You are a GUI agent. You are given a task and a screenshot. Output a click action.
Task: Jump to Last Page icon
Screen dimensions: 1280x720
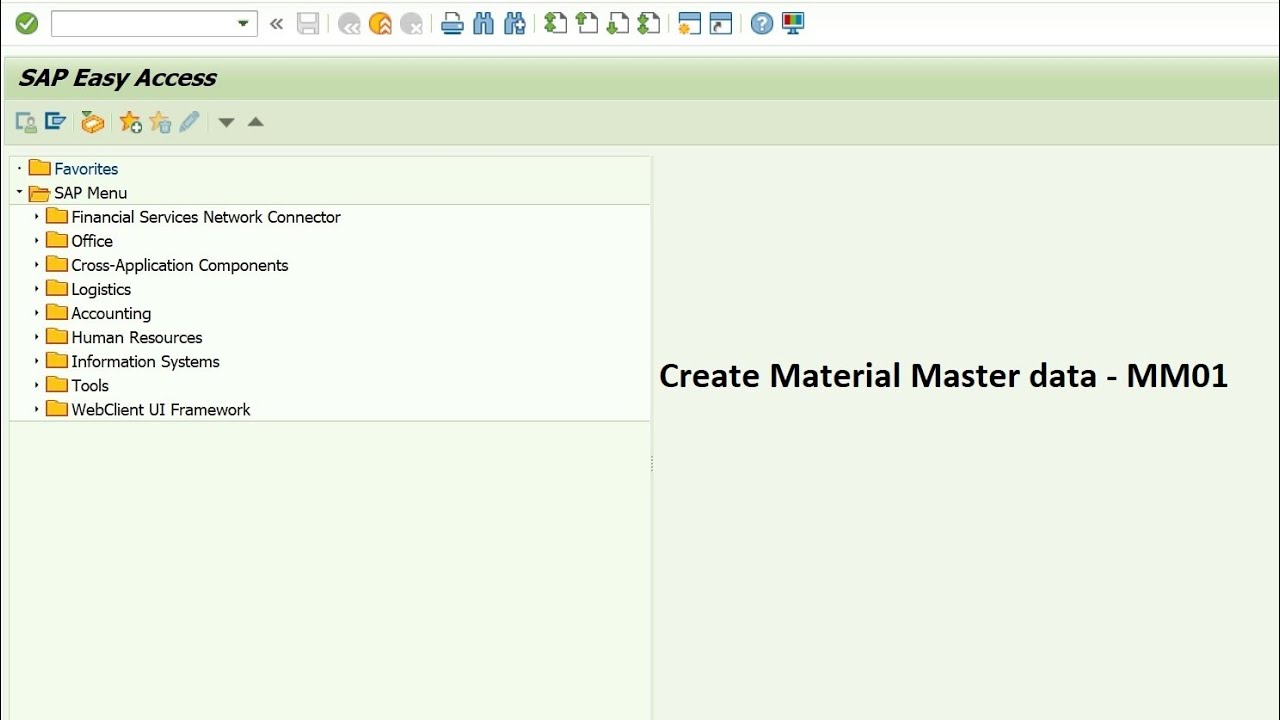coord(649,24)
